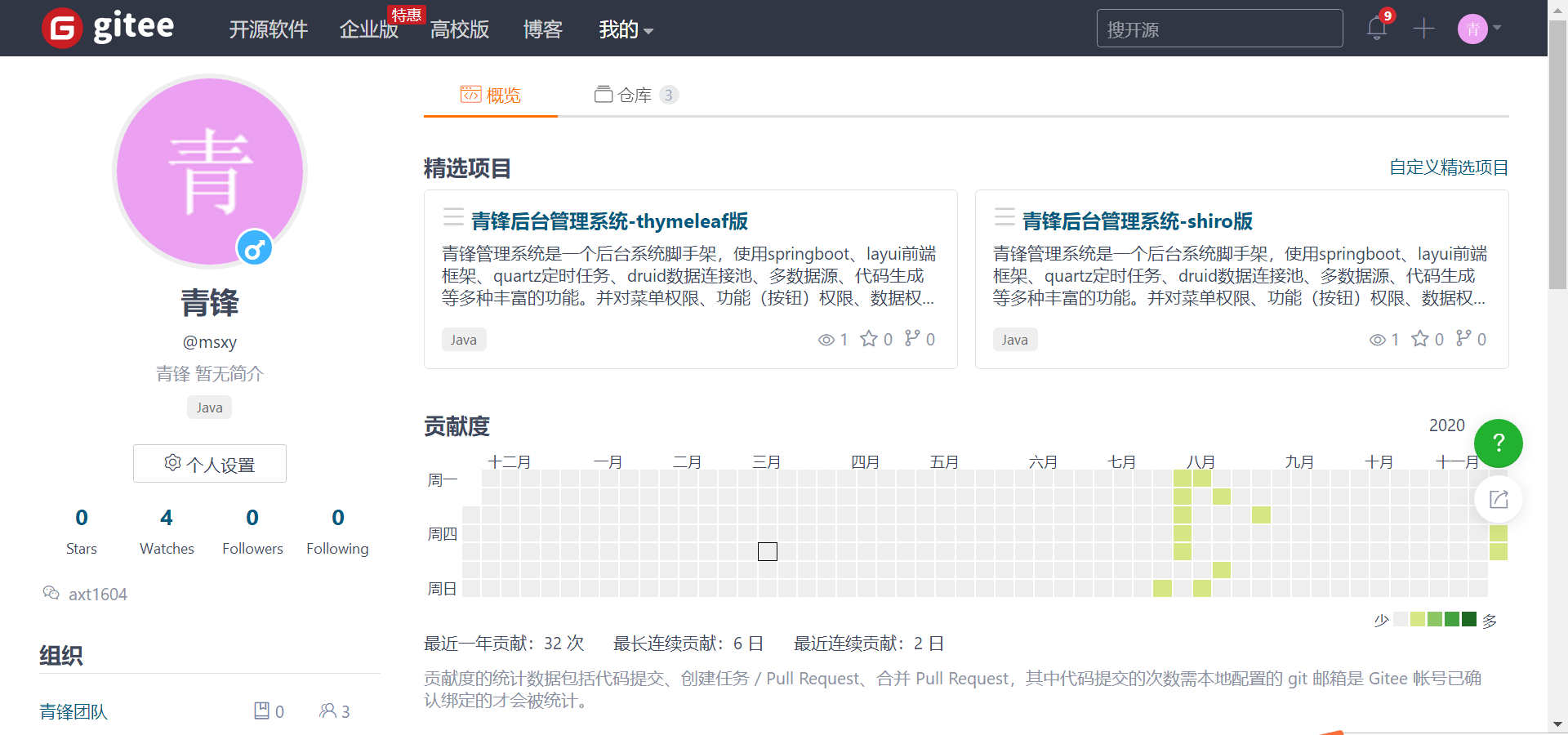Click star icon on thymeleaf版 card

click(869, 339)
